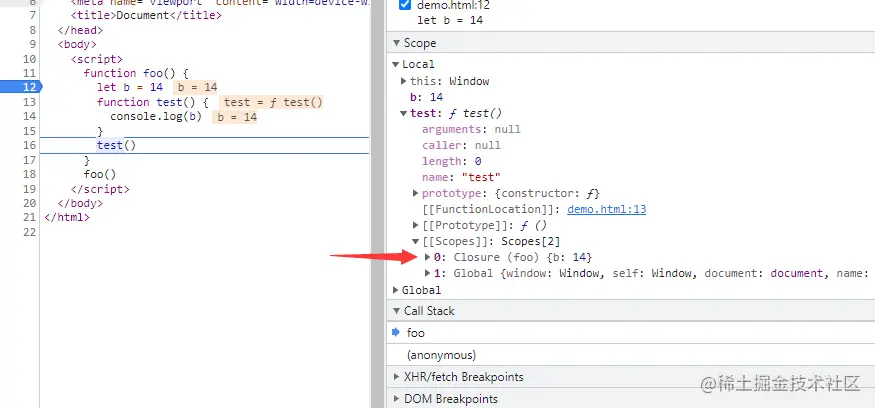Click the b: 14 scope variable
875x408 pixels.
coord(426,97)
